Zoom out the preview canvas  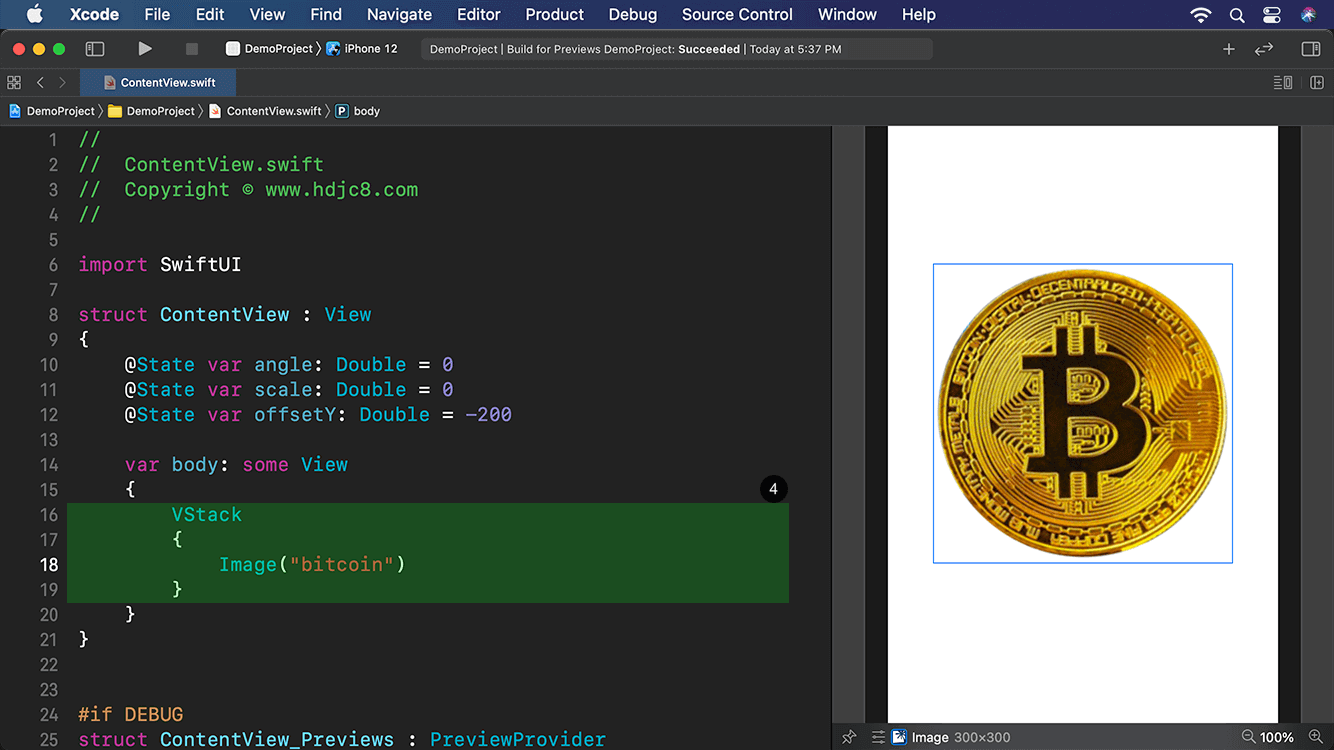pyautogui.click(x=1247, y=737)
